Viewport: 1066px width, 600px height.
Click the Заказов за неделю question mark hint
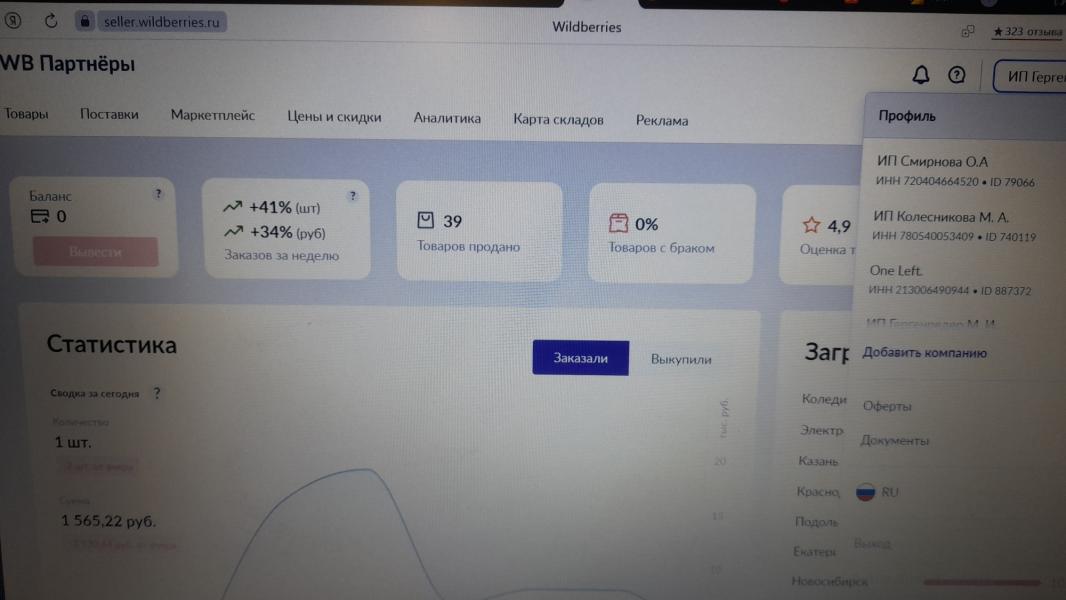pyautogui.click(x=352, y=196)
